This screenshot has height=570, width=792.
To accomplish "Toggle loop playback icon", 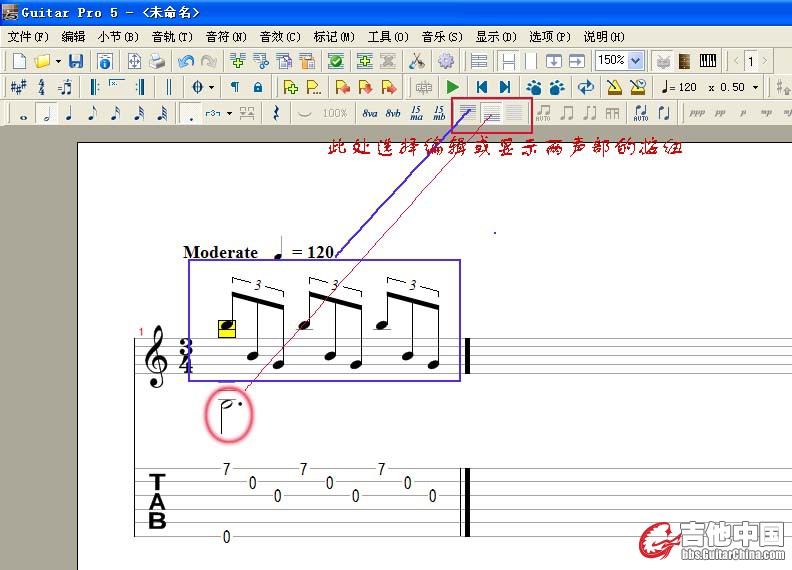I will point(586,87).
